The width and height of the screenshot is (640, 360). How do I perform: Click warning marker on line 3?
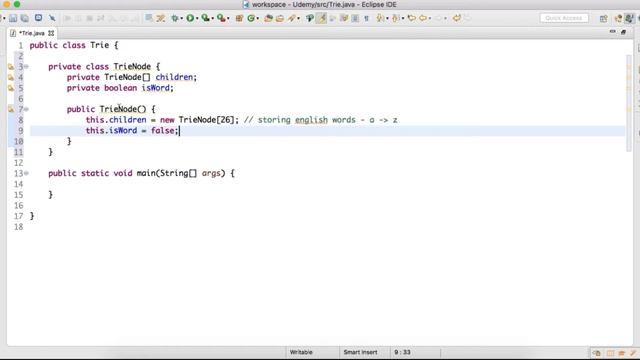[11, 67]
